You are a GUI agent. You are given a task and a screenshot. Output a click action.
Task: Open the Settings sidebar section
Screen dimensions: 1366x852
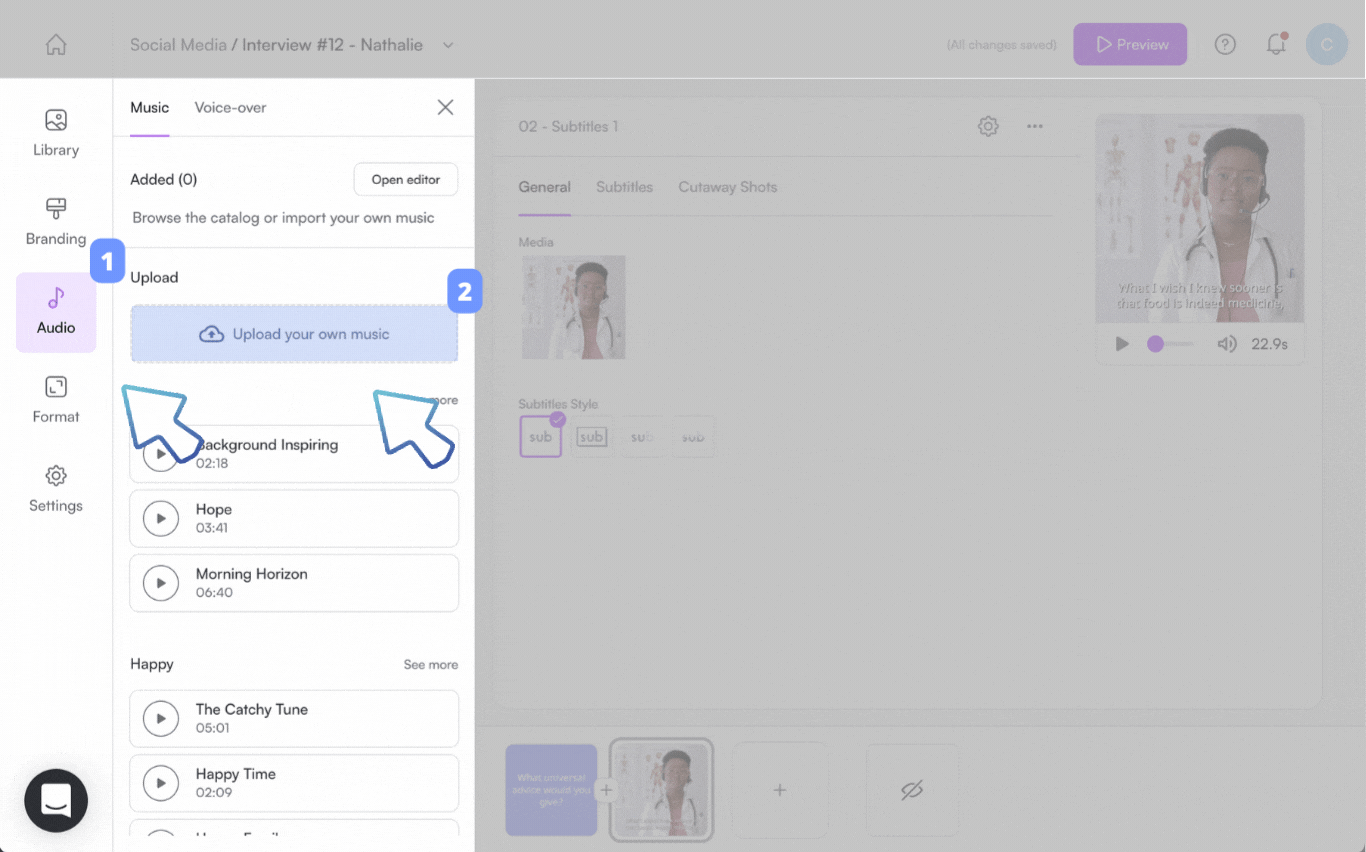pyautogui.click(x=56, y=489)
